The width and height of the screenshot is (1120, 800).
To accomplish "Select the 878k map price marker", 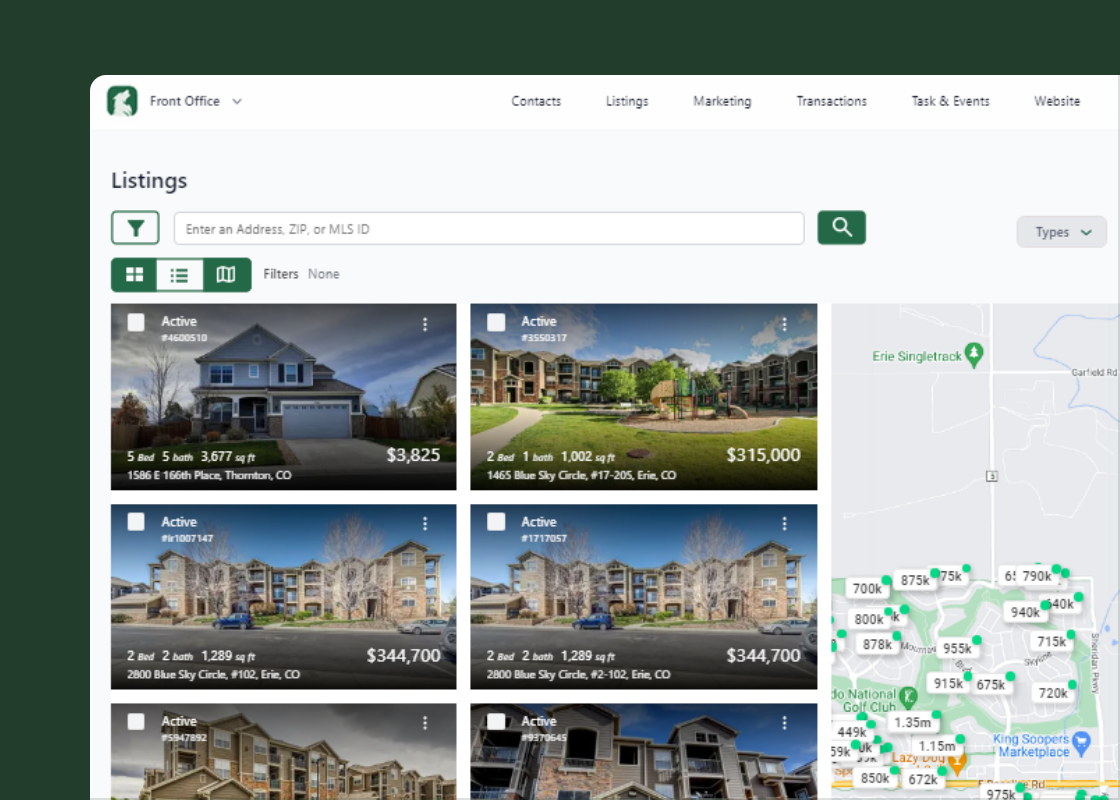I will (877, 644).
